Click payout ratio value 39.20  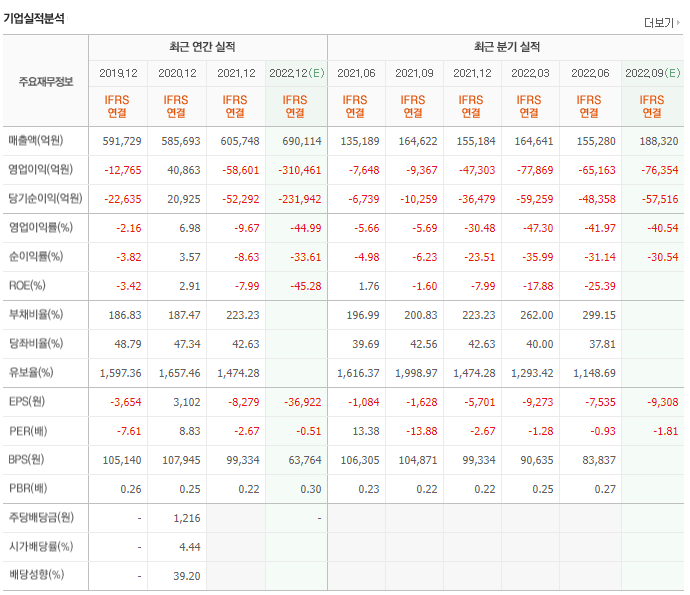point(187,576)
